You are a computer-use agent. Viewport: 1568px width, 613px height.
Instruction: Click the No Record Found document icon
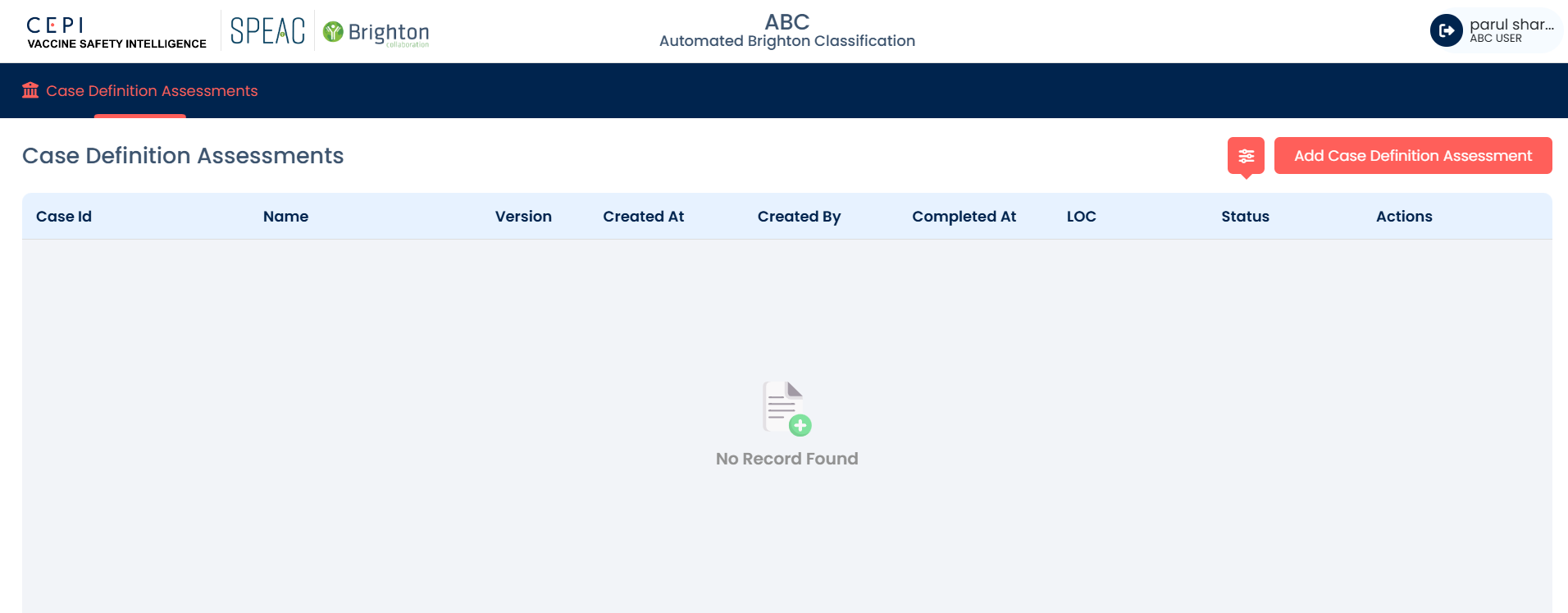(786, 408)
